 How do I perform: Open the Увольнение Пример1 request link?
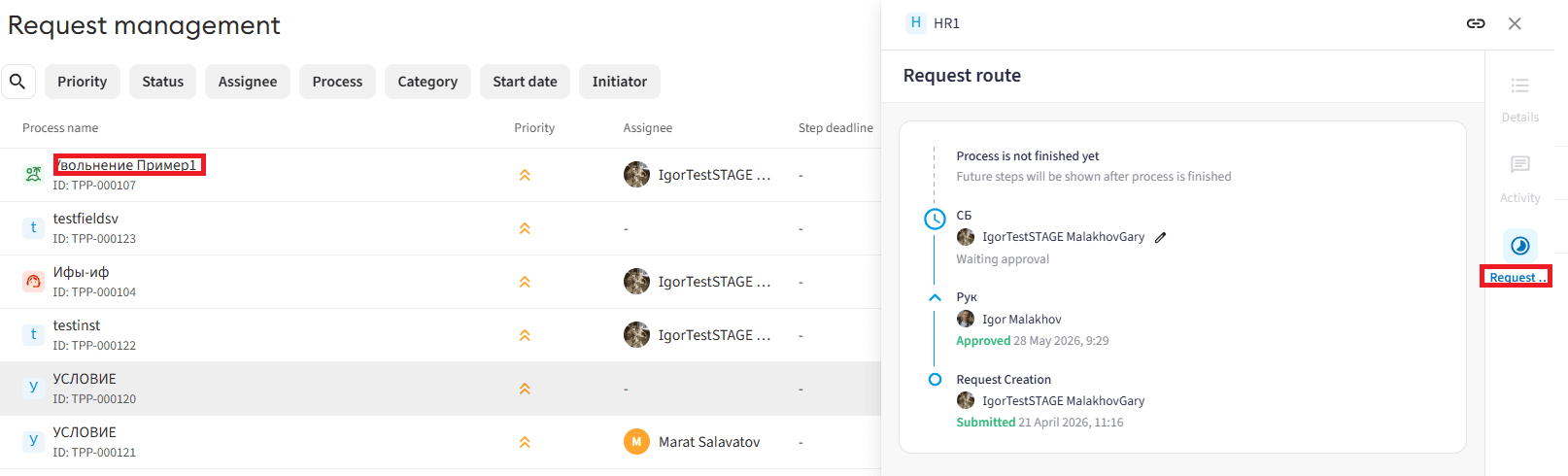(127, 165)
